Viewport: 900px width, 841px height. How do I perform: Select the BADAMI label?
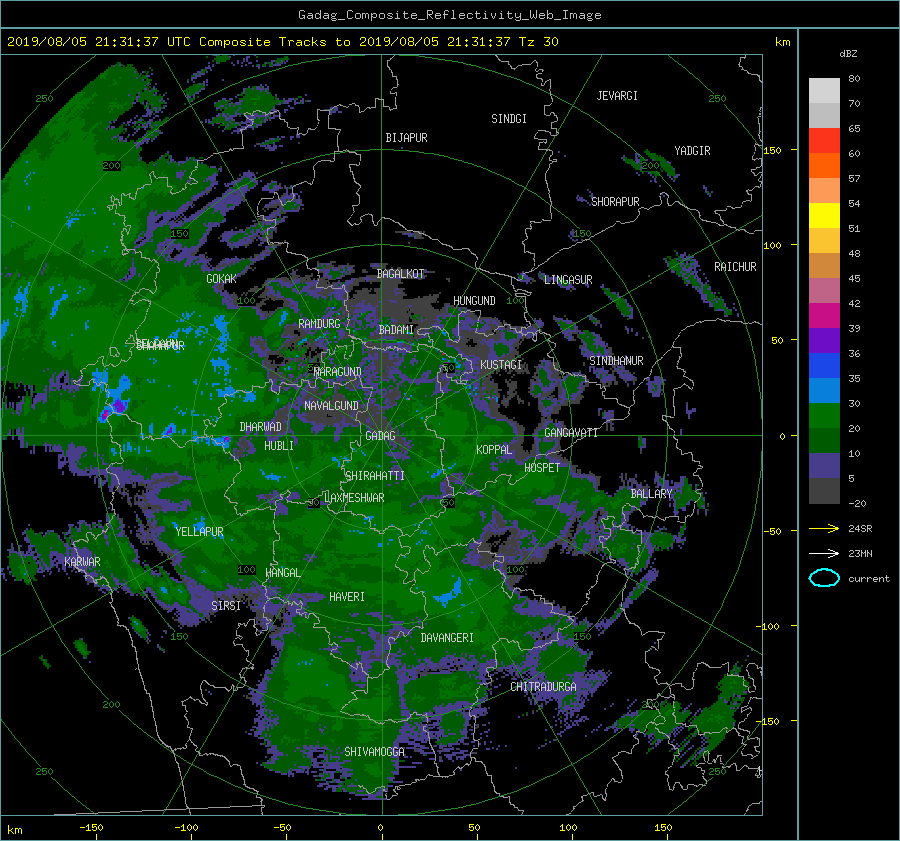(x=396, y=330)
